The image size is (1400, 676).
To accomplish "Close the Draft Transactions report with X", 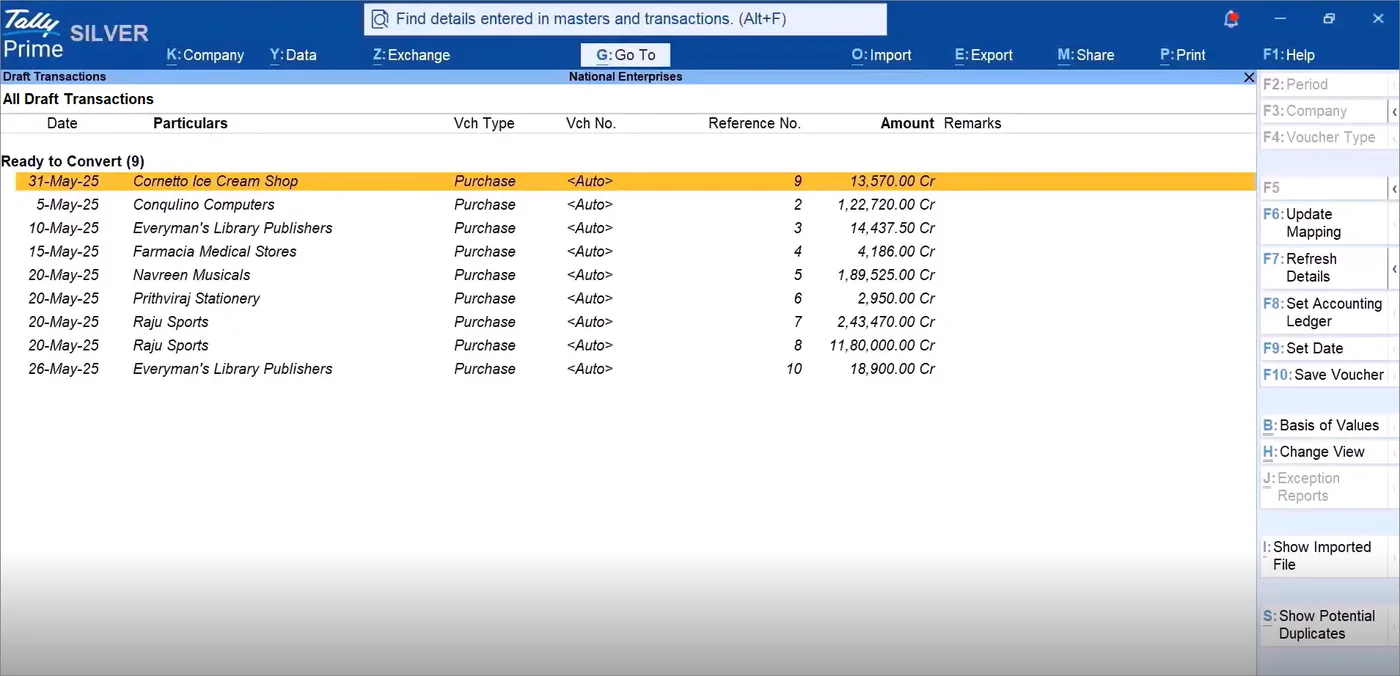I will coord(1248,77).
